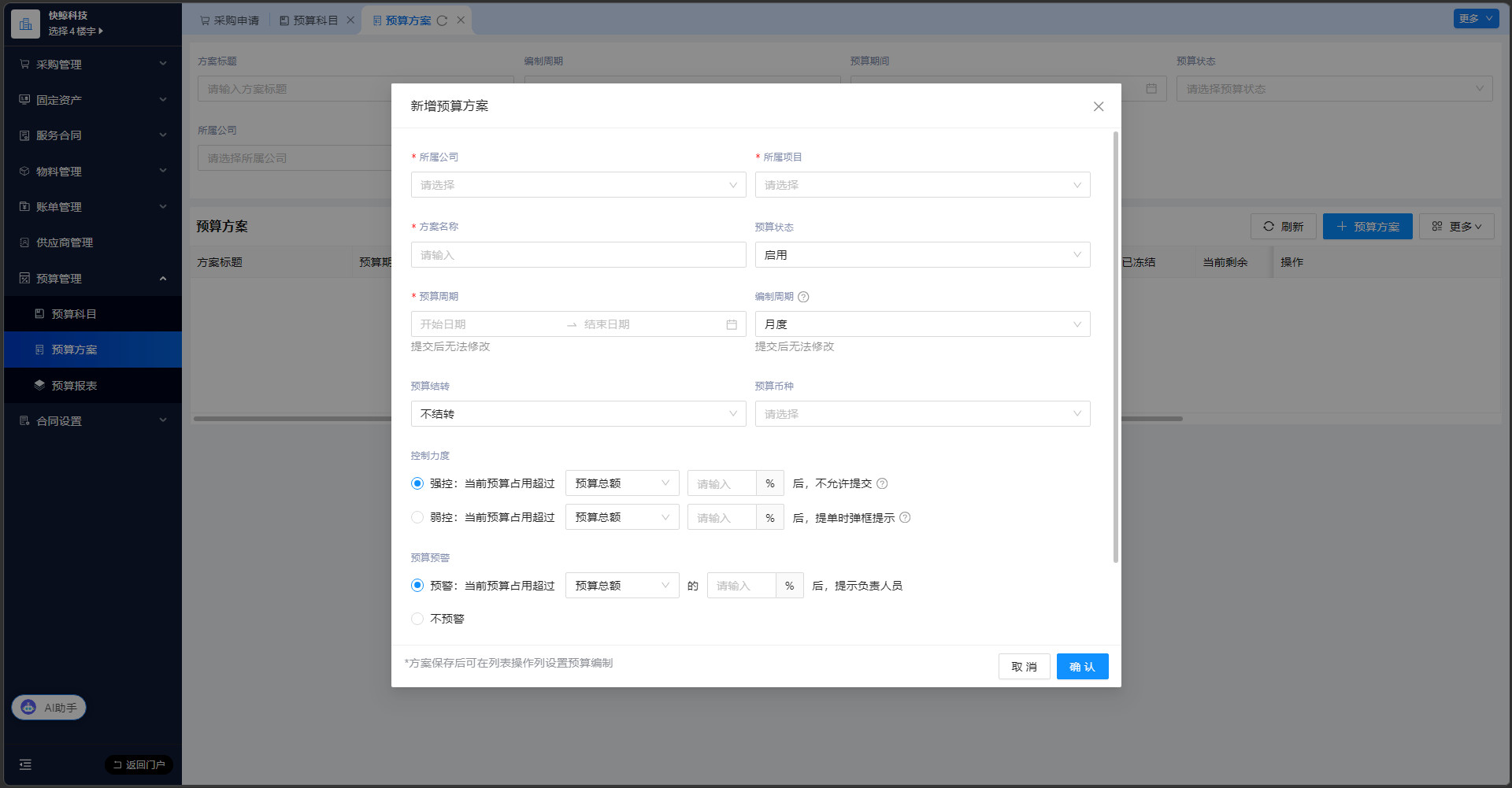1512x788 pixels.
Task: Collapse the sidebar using bottom menu icon
Action: click(x=25, y=764)
